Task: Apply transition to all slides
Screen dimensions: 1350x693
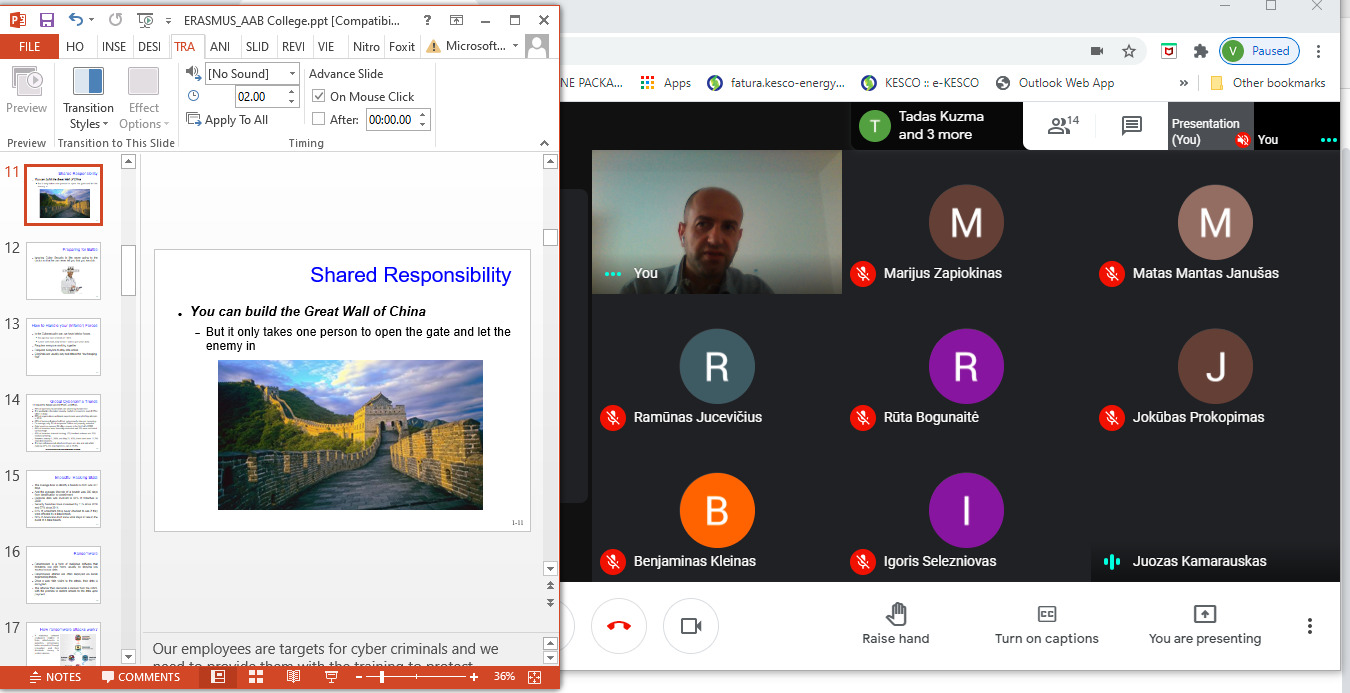Action: coord(227,120)
